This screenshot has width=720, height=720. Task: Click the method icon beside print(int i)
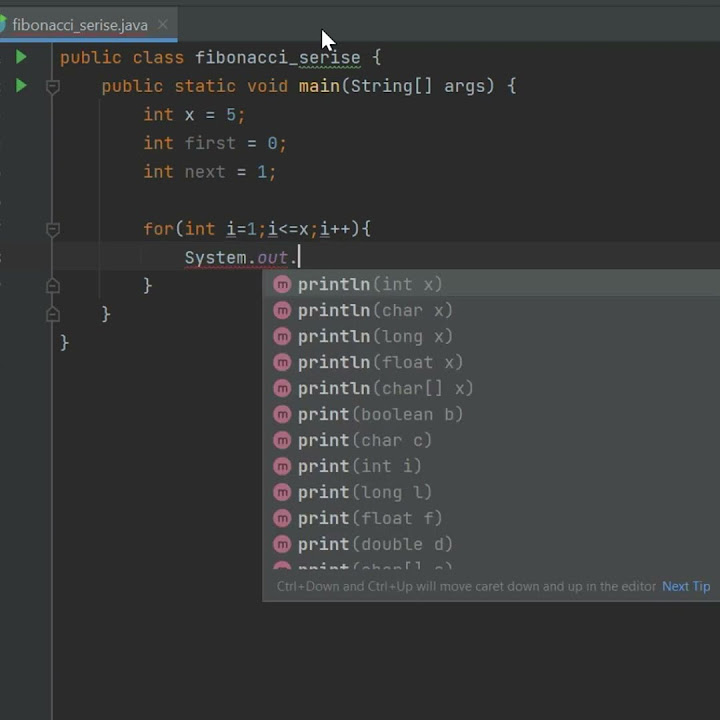282,467
